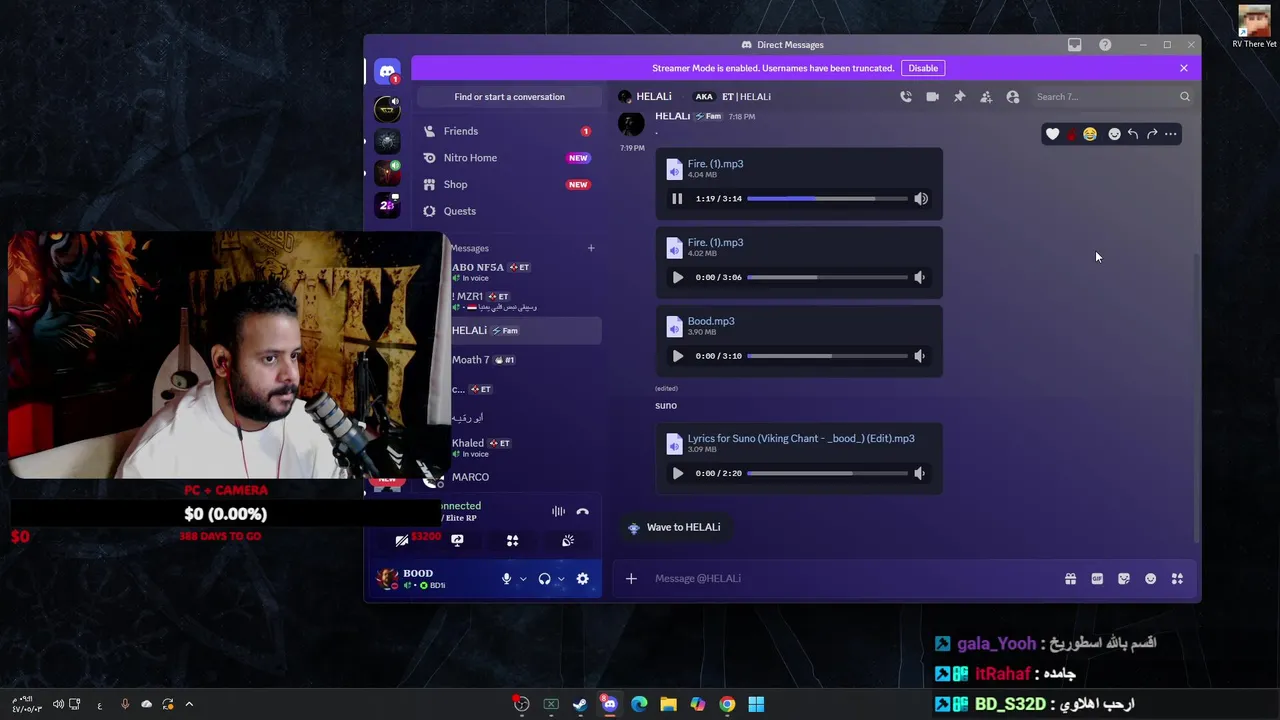
Task: Open Discord home direct messages button
Action: point(387,72)
